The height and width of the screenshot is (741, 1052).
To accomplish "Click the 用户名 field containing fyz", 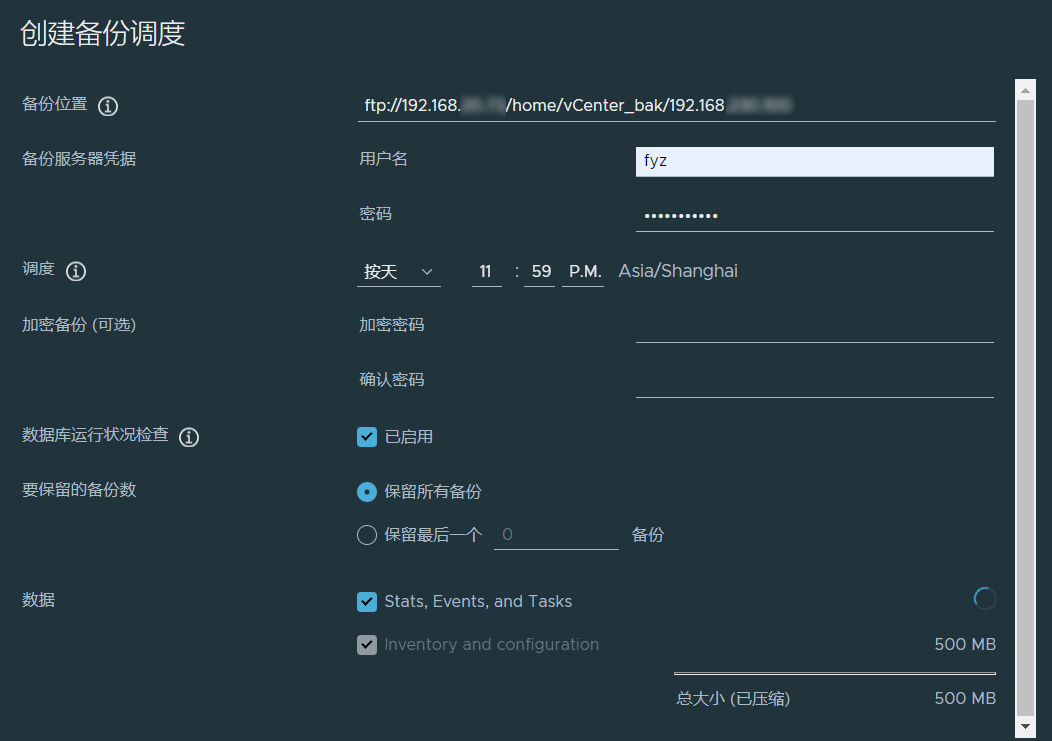I will [814, 161].
